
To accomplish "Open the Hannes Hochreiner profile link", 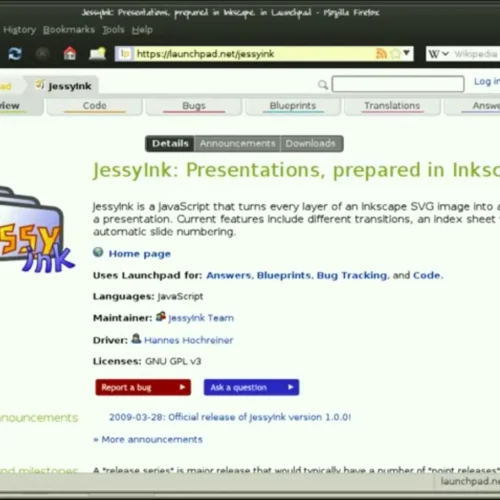I will click(188, 340).
